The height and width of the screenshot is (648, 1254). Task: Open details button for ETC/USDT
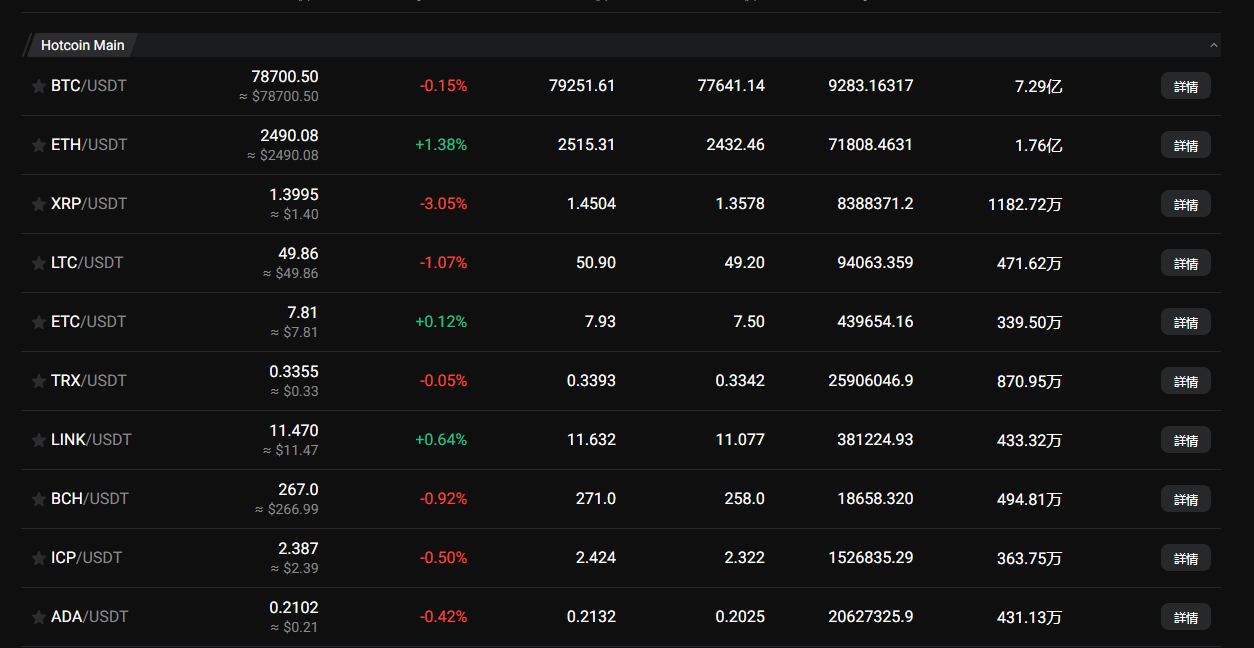click(x=1186, y=322)
